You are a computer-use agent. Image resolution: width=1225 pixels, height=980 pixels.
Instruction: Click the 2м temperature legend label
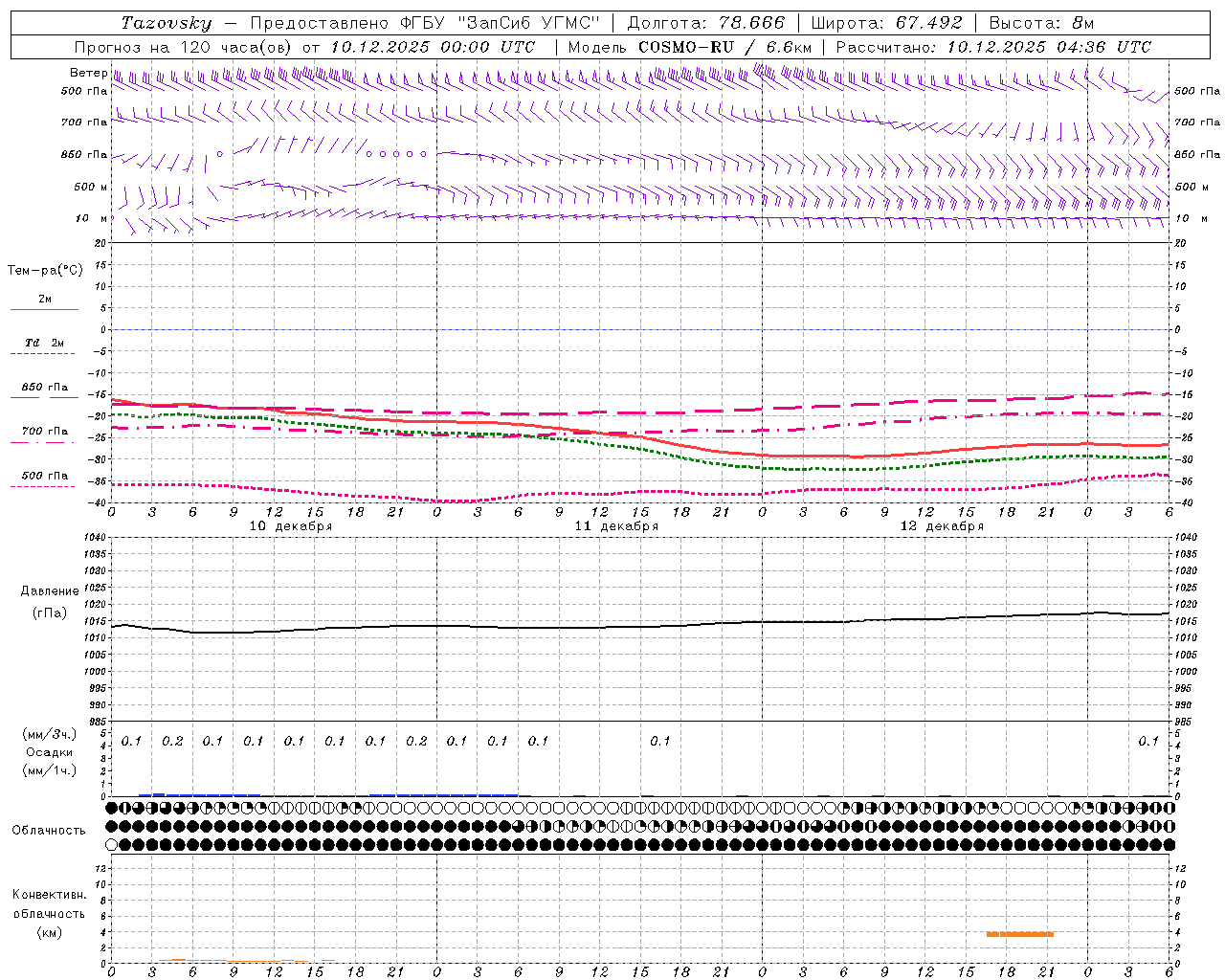(x=45, y=300)
